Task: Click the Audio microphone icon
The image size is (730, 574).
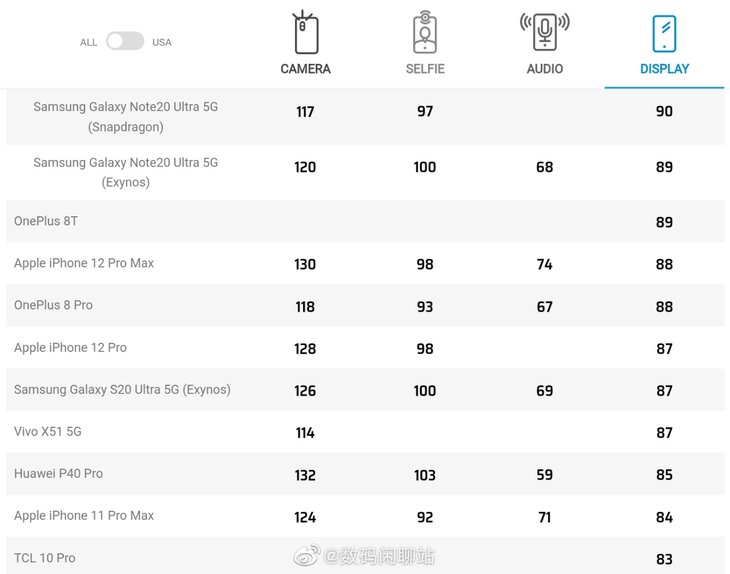Action: (x=545, y=32)
